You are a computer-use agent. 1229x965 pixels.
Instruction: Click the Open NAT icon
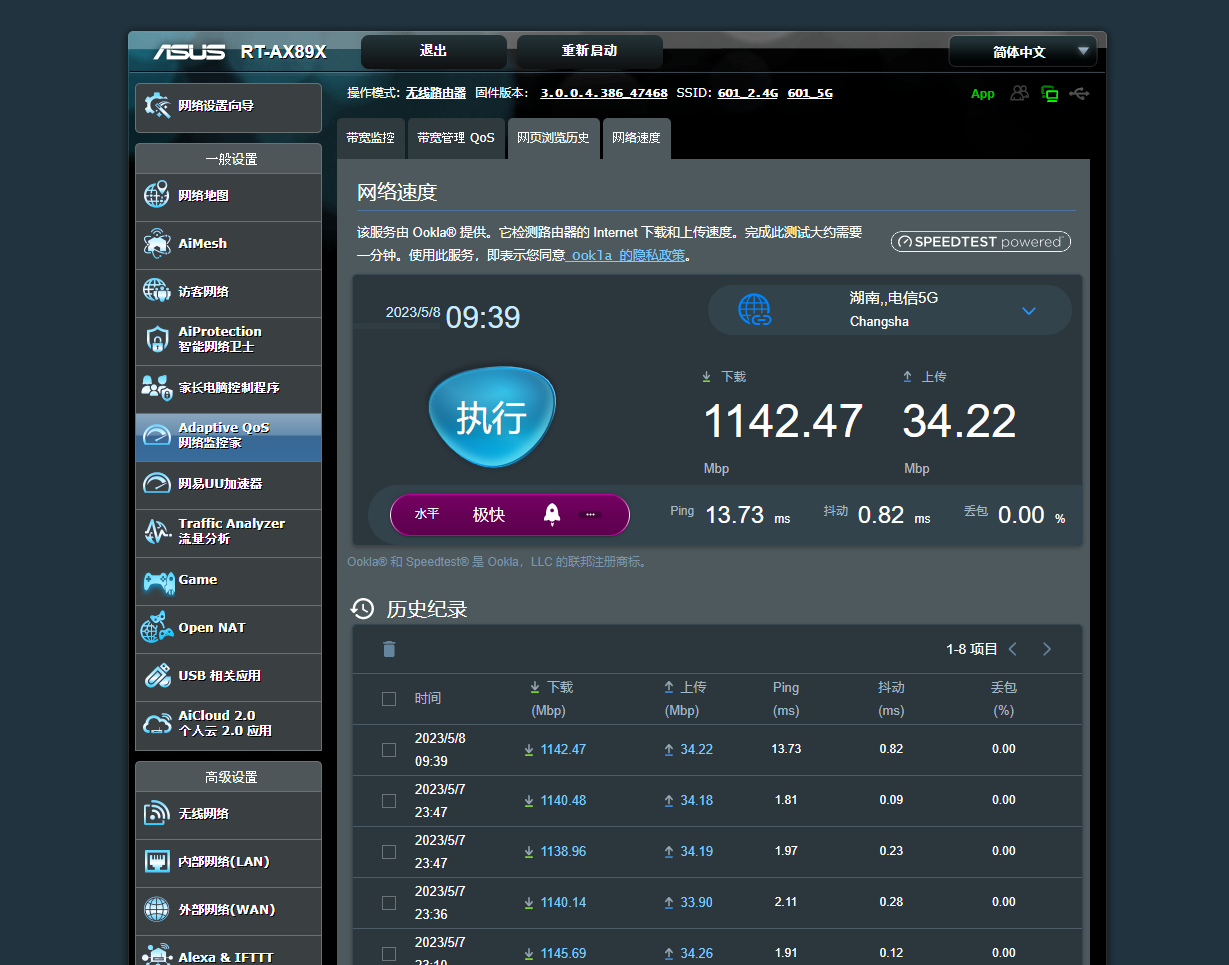point(157,627)
